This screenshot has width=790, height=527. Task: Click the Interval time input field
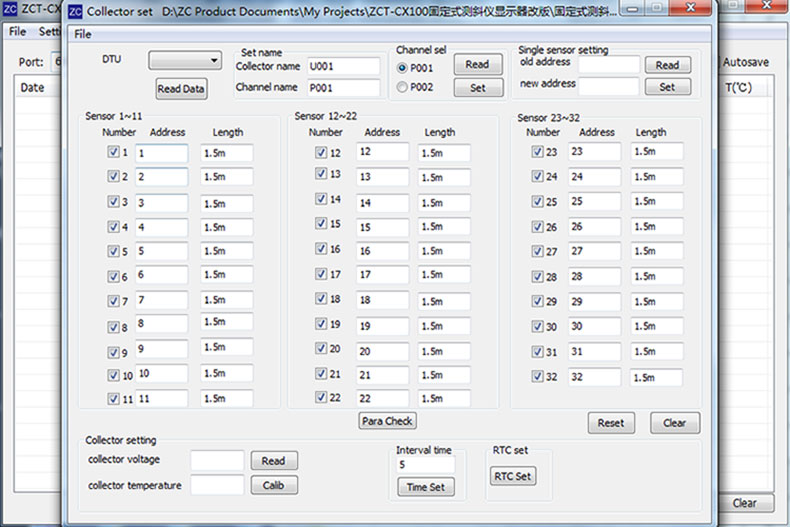425,465
